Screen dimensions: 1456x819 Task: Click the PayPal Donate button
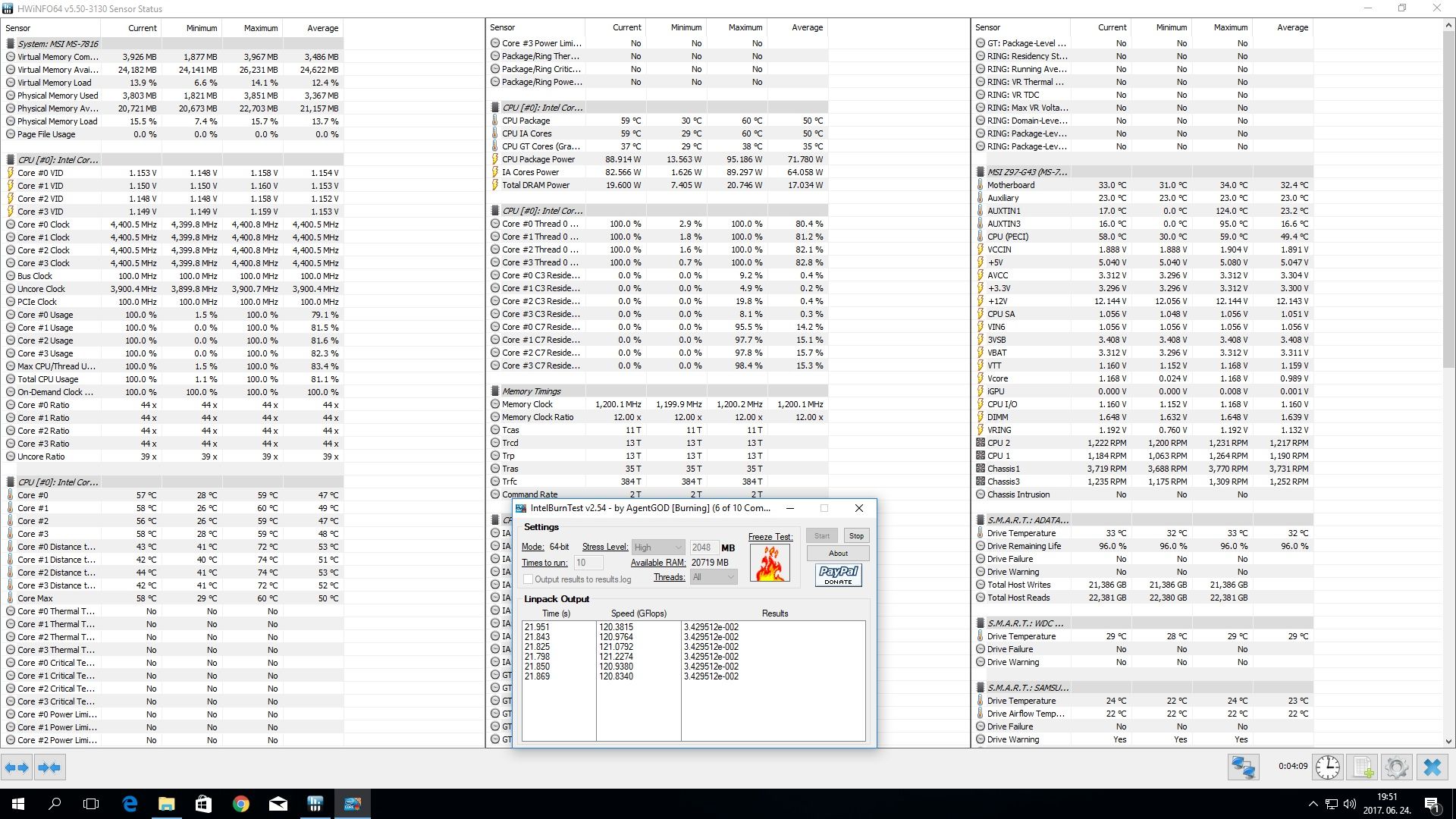[838, 575]
